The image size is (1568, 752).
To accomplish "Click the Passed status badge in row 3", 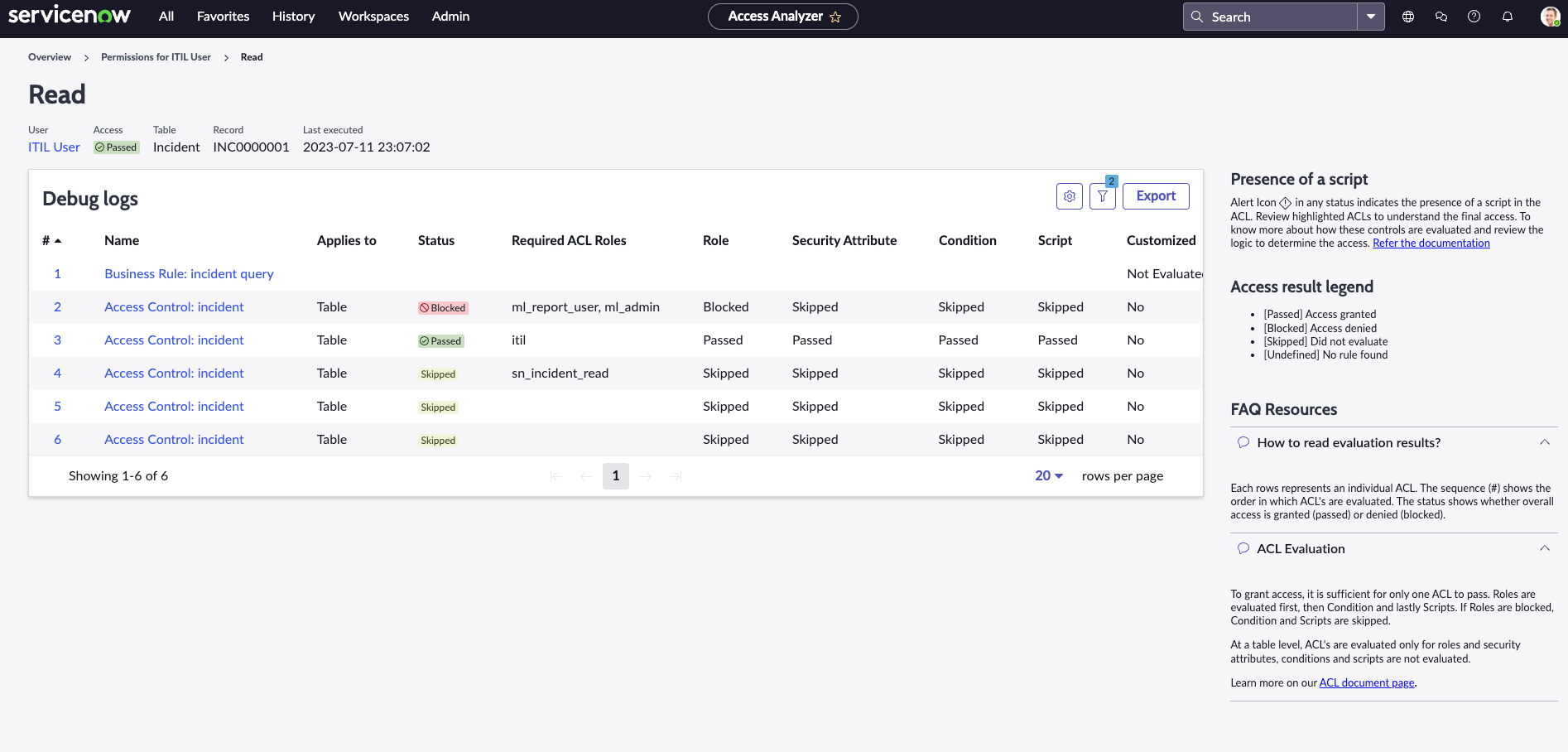I will 440,341.
